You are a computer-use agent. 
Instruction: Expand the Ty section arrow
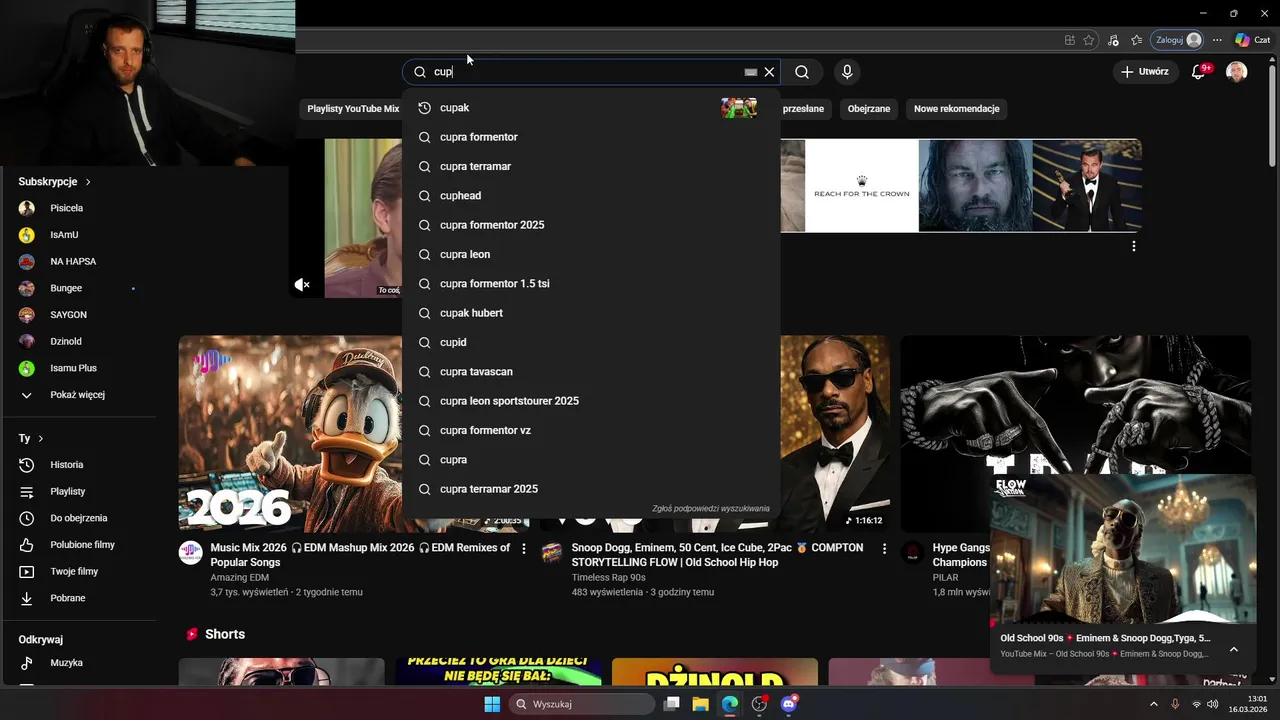pos(40,439)
